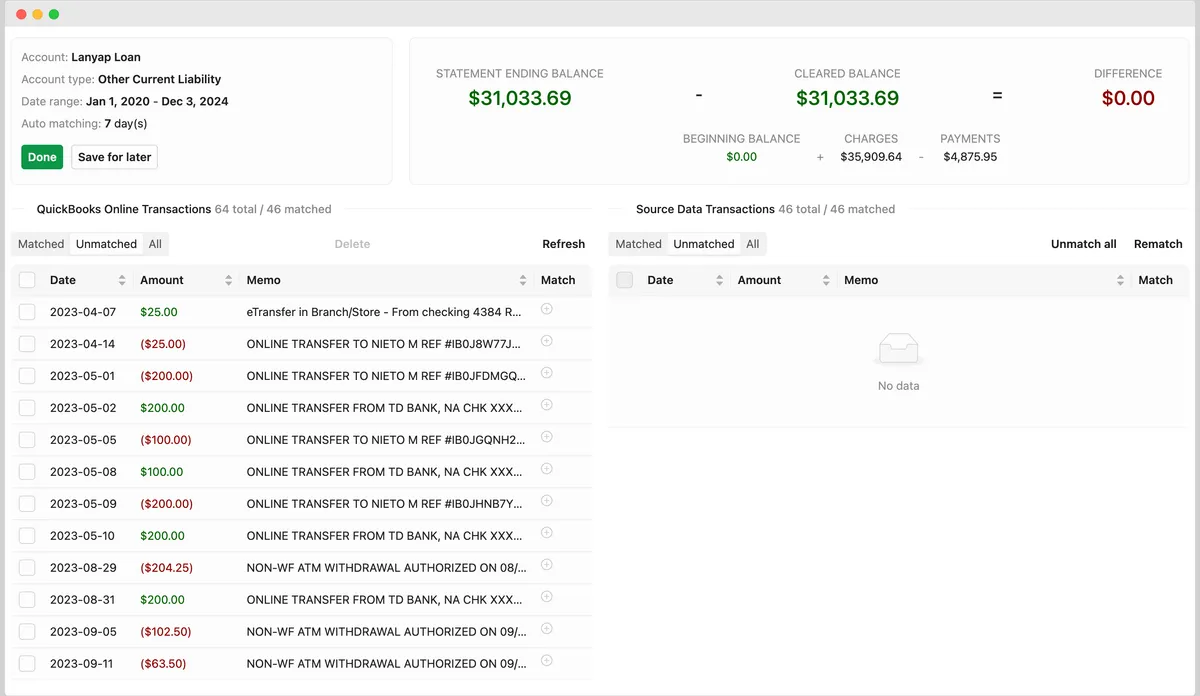
Task: Switch QuickBooks list to Matched tab
Action: pyautogui.click(x=41, y=244)
